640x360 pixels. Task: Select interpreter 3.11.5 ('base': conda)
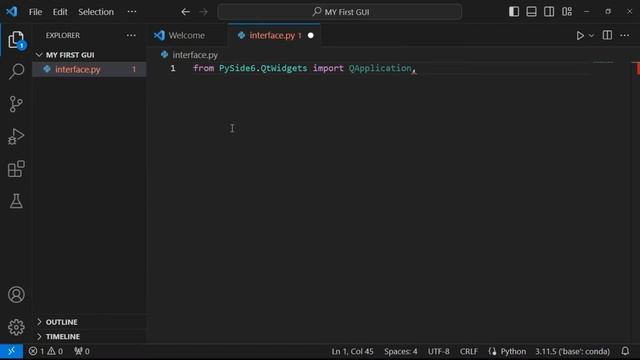coord(572,351)
